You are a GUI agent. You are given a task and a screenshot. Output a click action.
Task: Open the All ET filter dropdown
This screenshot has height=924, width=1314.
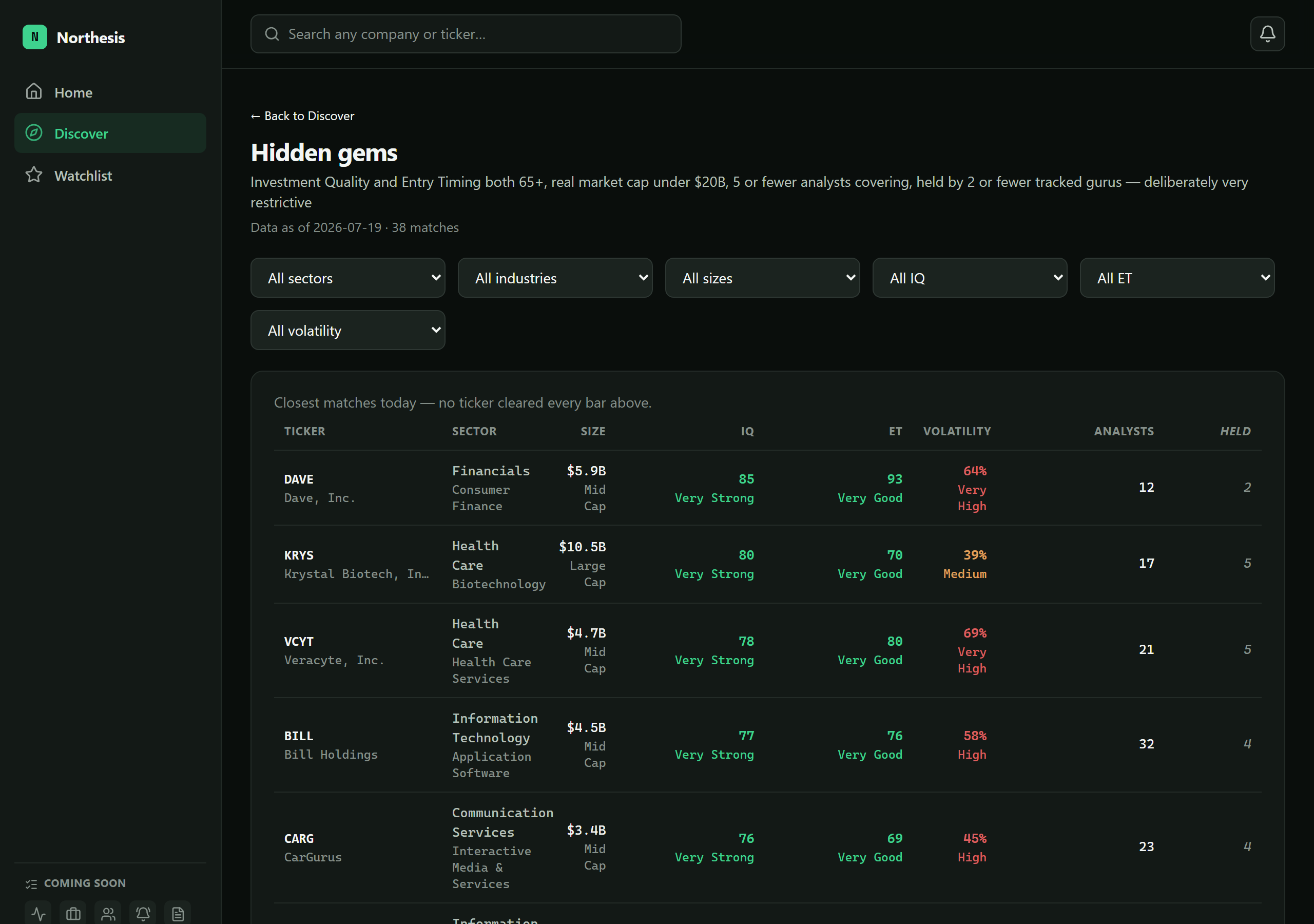coord(1176,278)
